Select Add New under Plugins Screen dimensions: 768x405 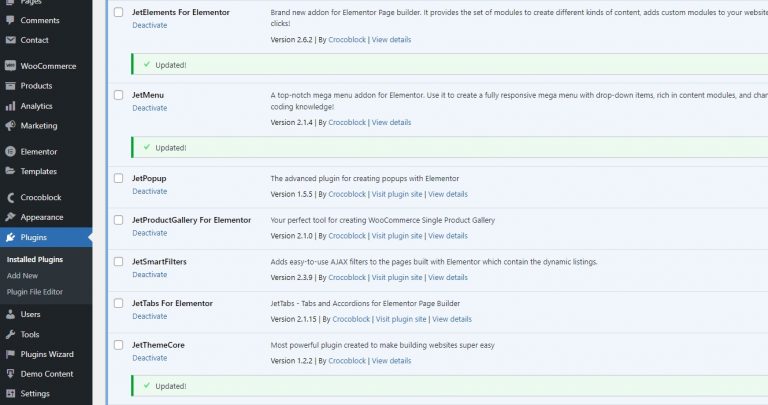point(22,275)
